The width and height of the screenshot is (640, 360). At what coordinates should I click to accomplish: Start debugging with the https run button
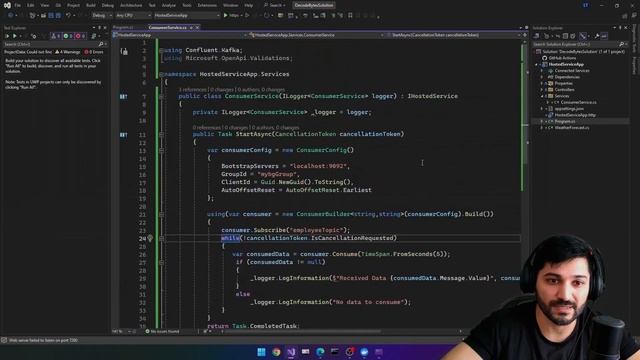231,16
